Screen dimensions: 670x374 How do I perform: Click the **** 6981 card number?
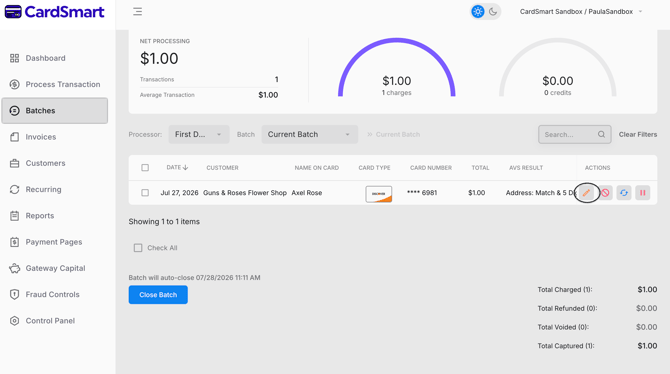pos(422,193)
